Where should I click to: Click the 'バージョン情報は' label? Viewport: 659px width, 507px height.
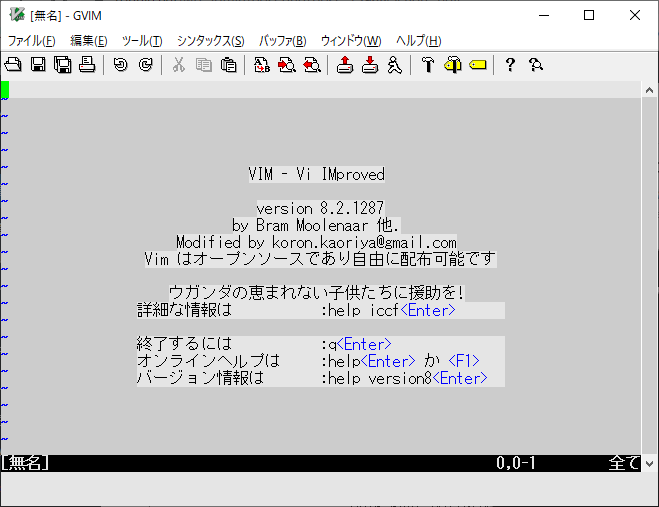(200, 378)
